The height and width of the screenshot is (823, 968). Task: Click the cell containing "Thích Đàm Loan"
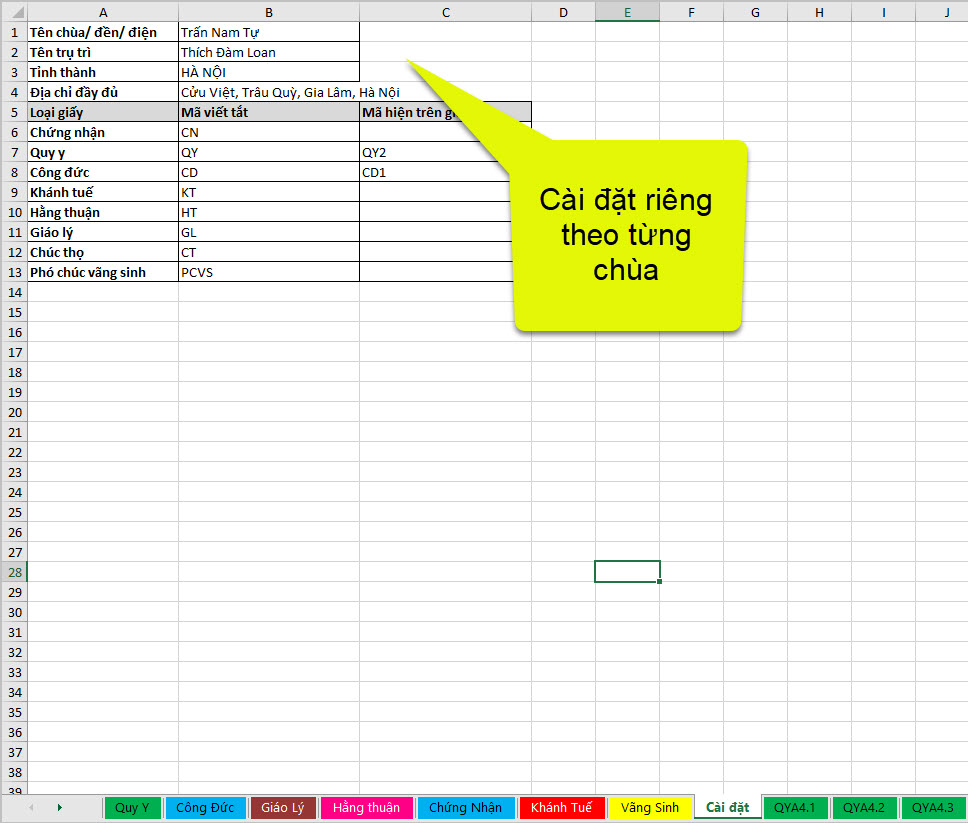coord(269,52)
